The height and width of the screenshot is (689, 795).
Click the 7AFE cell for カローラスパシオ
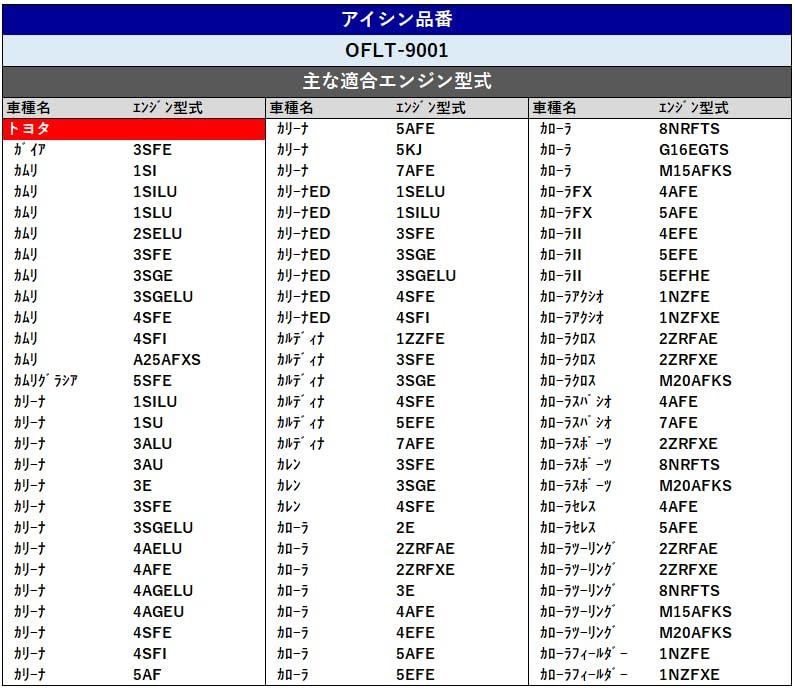(678, 423)
